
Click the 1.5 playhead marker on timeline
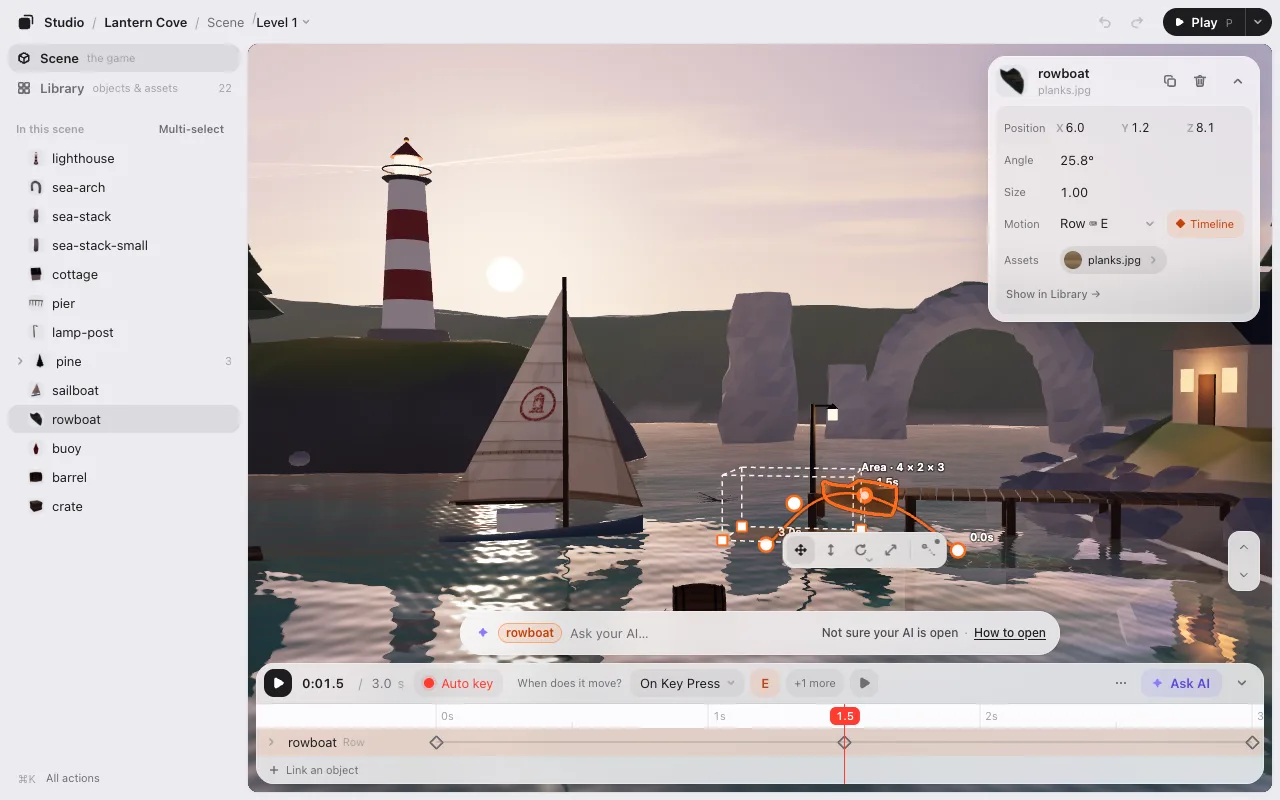click(845, 715)
